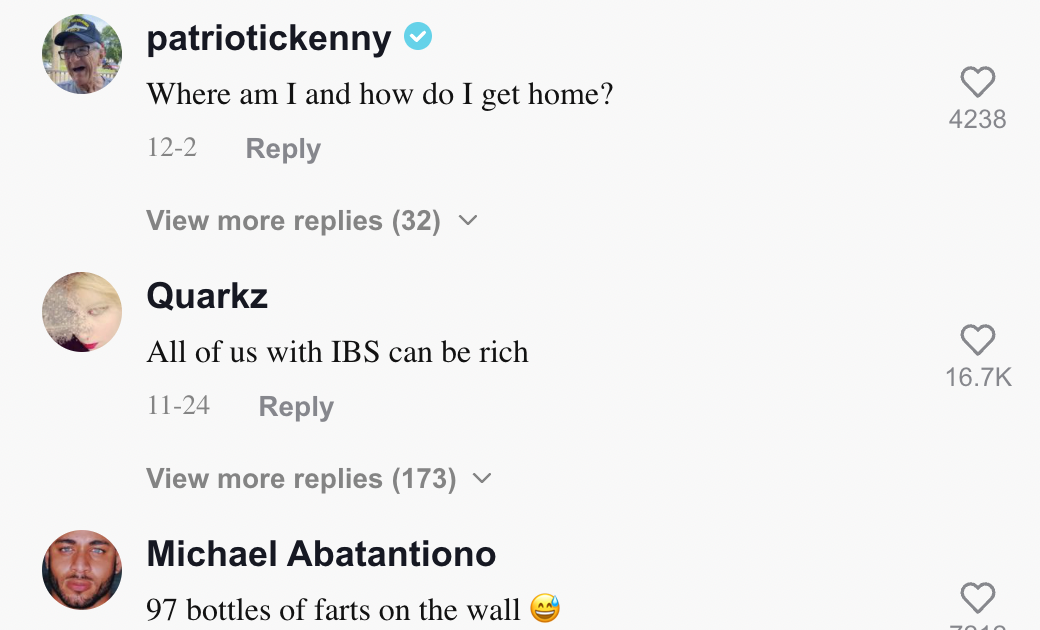This screenshot has width=1040, height=630.
Task: Heart Michael Abatantiono's bottles comment
Action: point(977,598)
